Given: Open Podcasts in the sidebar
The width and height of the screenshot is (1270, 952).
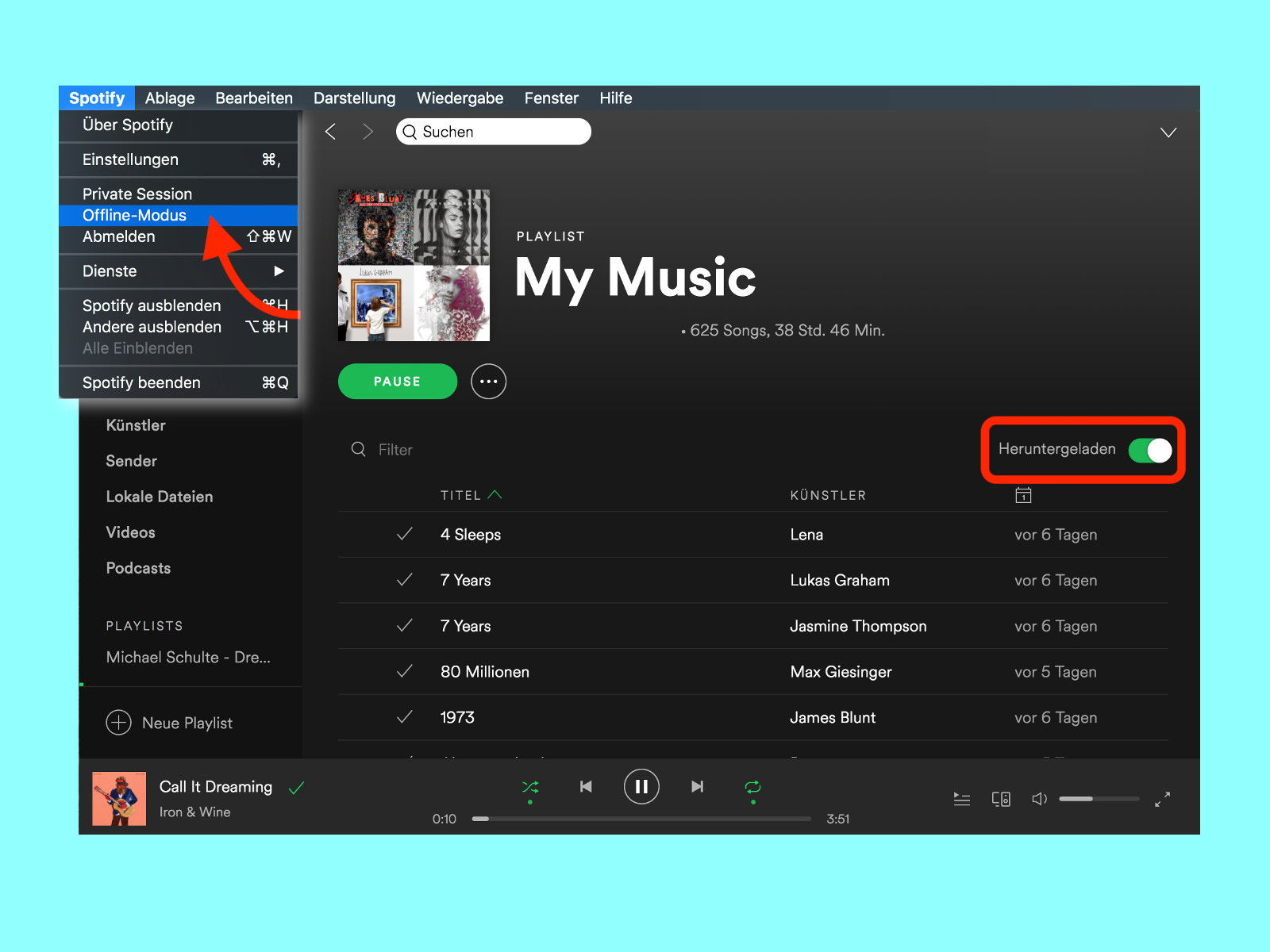Looking at the screenshot, I should click(x=139, y=568).
